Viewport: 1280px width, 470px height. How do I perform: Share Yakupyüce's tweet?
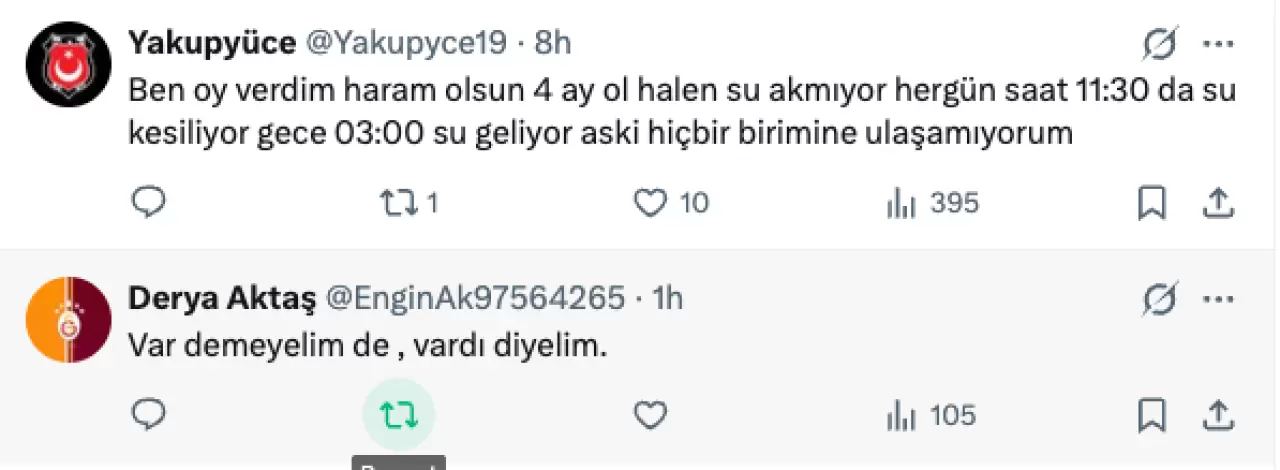coord(1217,203)
